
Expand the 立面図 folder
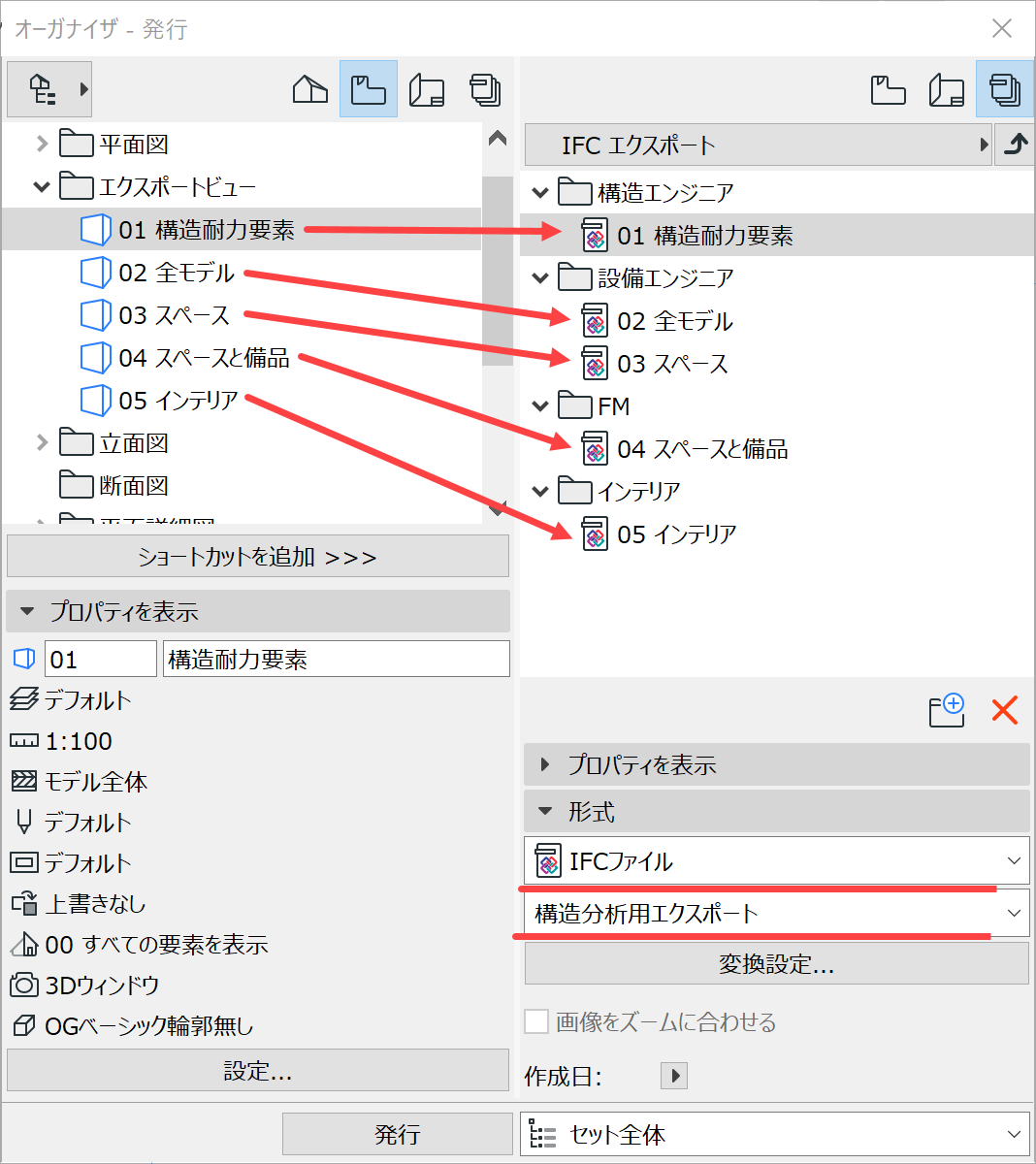pyautogui.click(x=42, y=442)
